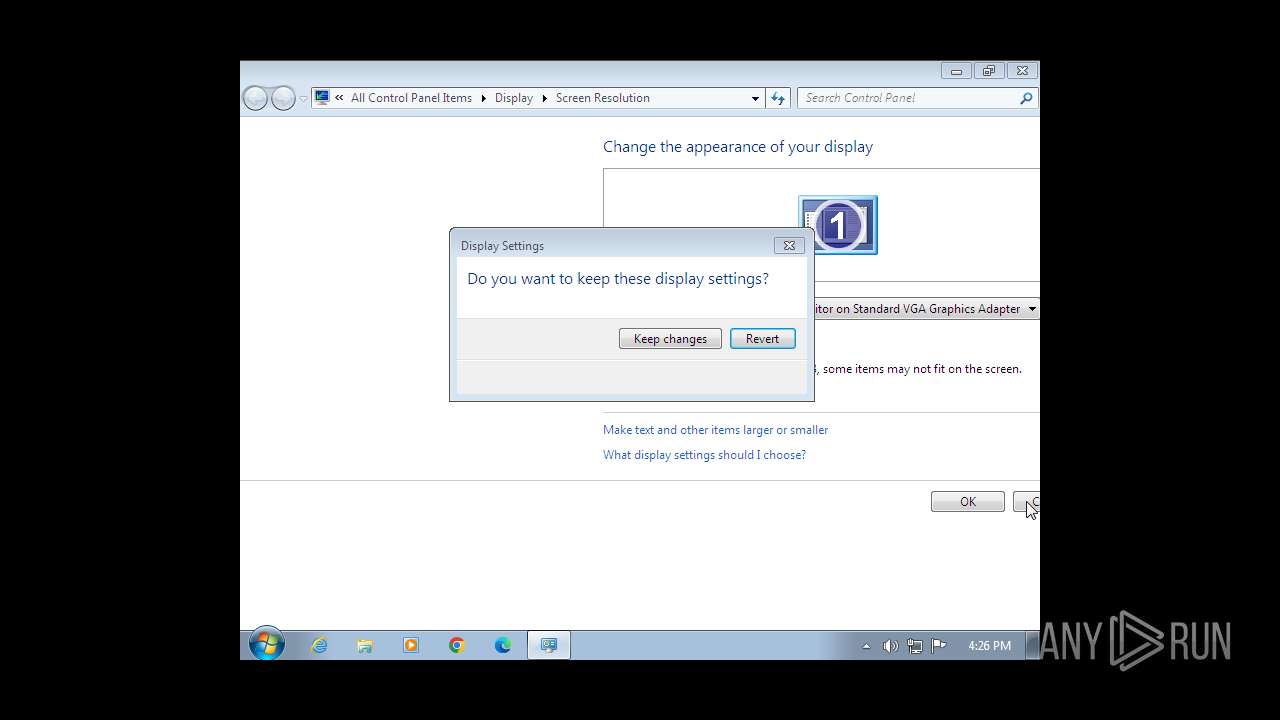Click the Control Panel icon in address bar
Screen dimensions: 1280x720
(322, 98)
